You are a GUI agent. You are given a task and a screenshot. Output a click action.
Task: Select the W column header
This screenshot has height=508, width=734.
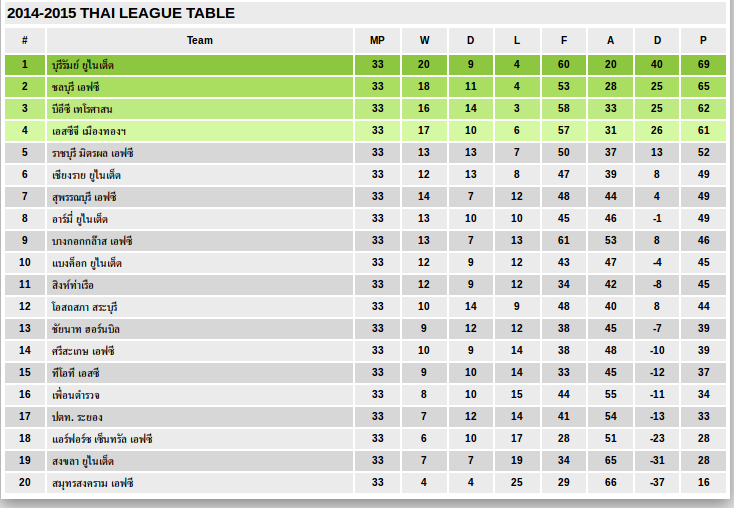(x=424, y=40)
